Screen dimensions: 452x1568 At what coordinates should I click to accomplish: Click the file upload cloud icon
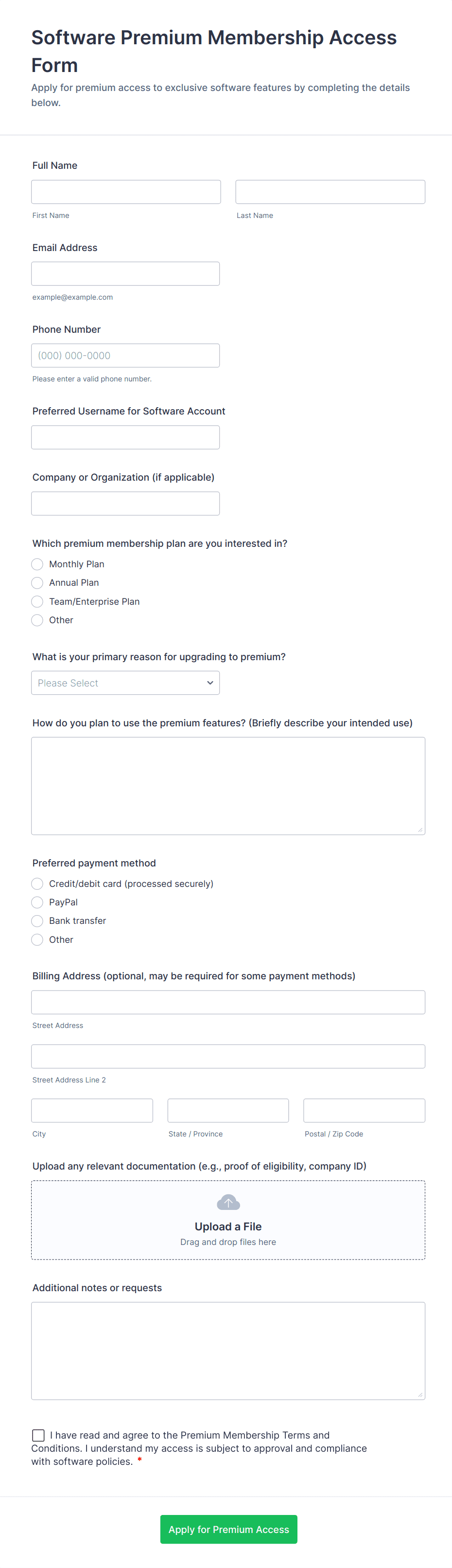pos(228,1202)
